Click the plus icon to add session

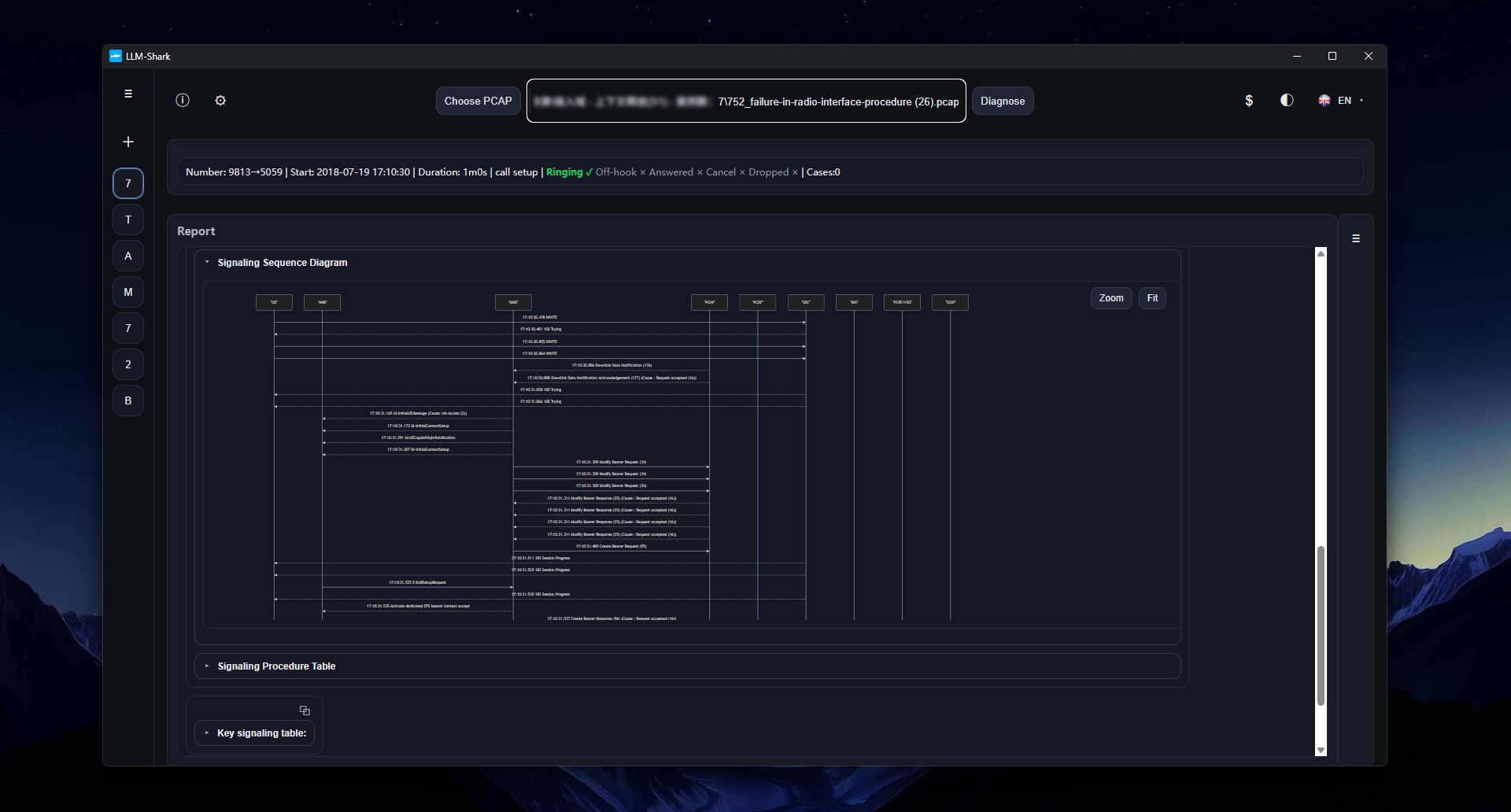[x=128, y=142]
